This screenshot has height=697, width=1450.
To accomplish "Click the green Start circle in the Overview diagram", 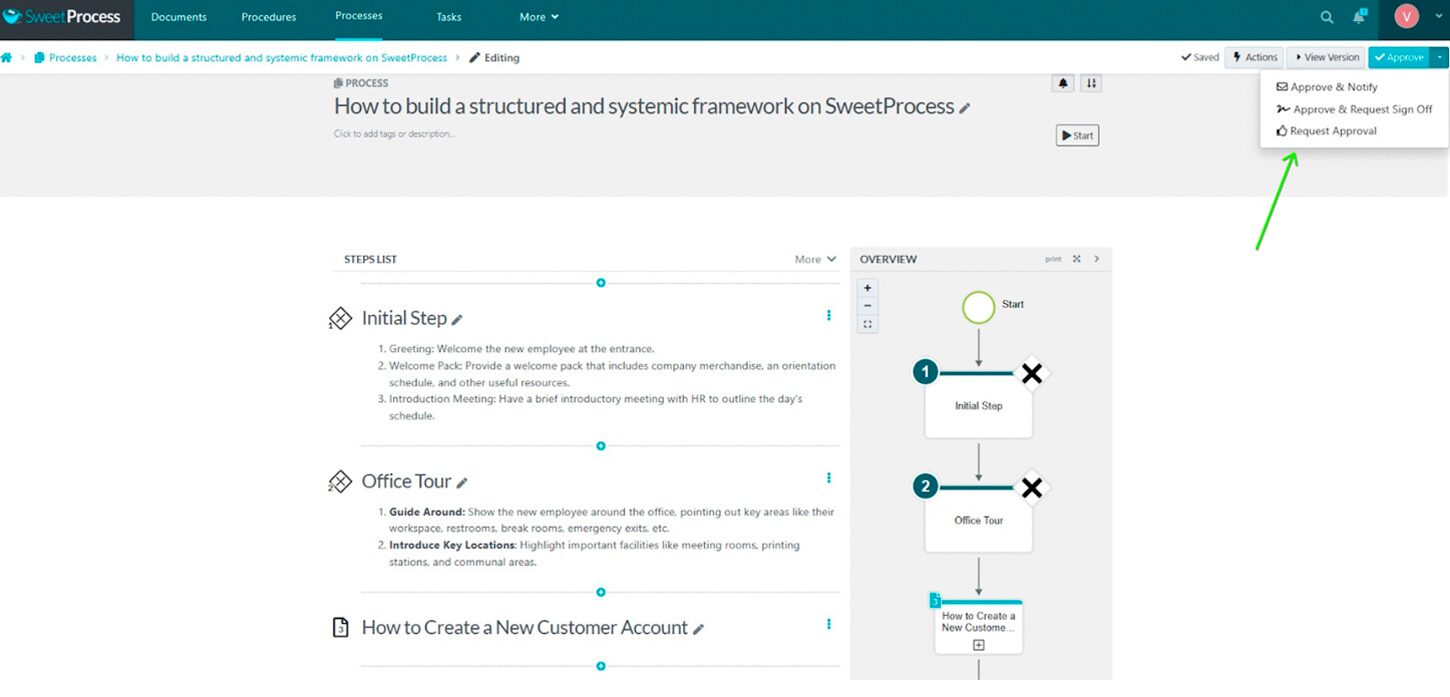I will pyautogui.click(x=978, y=307).
